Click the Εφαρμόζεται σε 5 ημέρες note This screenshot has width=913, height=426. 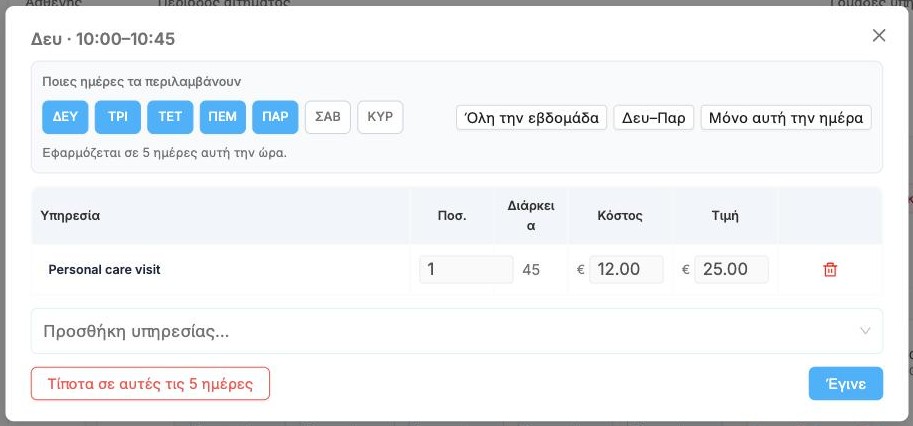(x=165, y=154)
